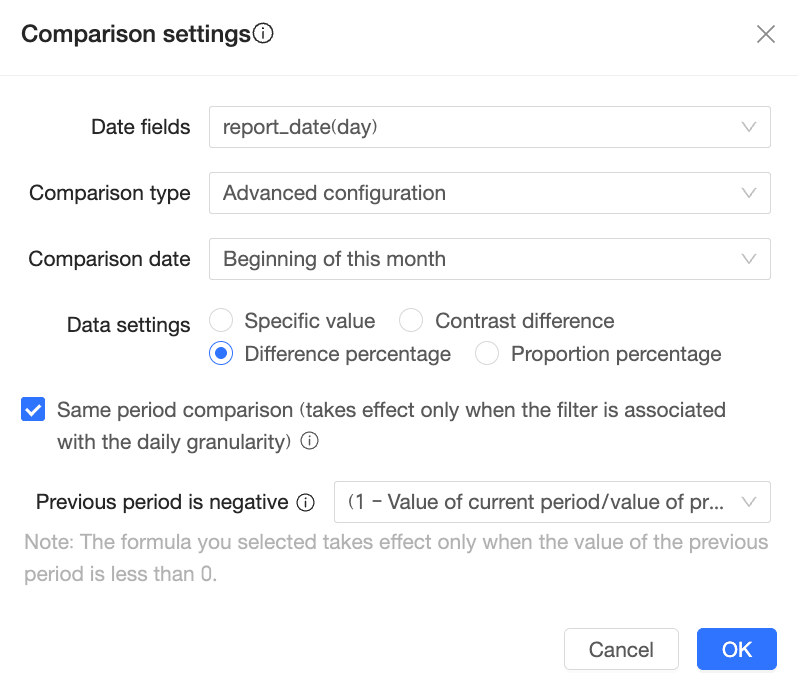Click info icon next to Previous period is negative
The height and width of the screenshot is (686, 798).
pyautogui.click(x=306, y=502)
